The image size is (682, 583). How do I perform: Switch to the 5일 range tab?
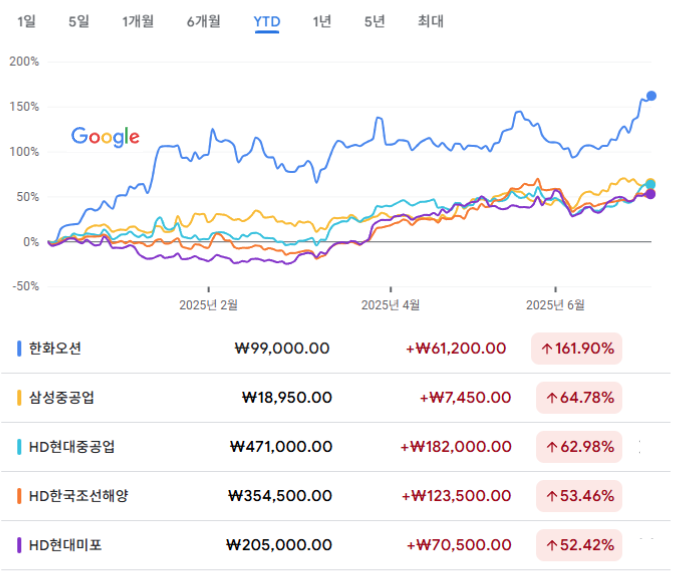point(79,21)
